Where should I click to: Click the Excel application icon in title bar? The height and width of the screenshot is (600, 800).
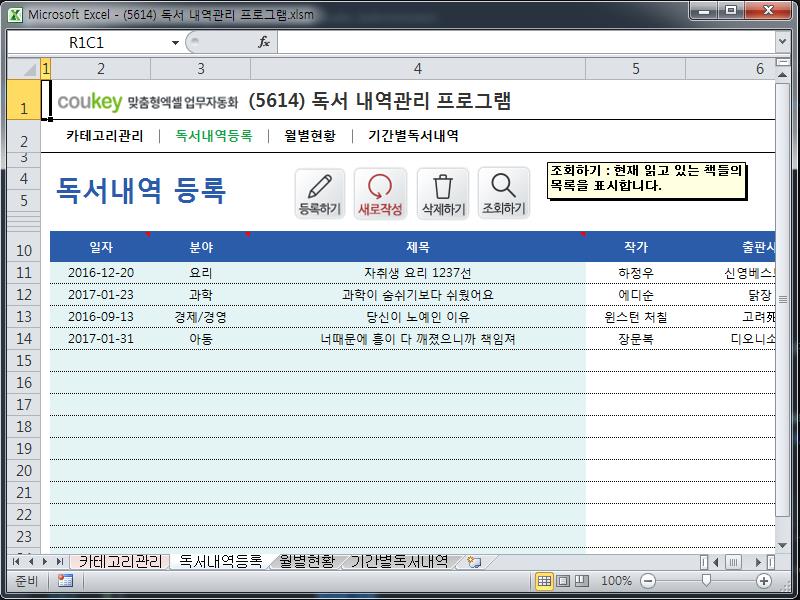[15, 14]
